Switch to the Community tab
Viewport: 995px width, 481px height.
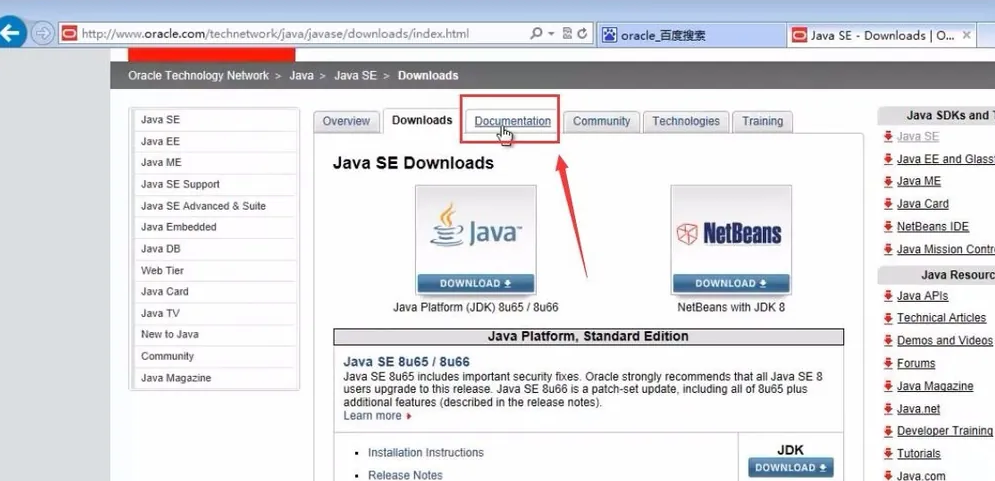[x=601, y=121]
